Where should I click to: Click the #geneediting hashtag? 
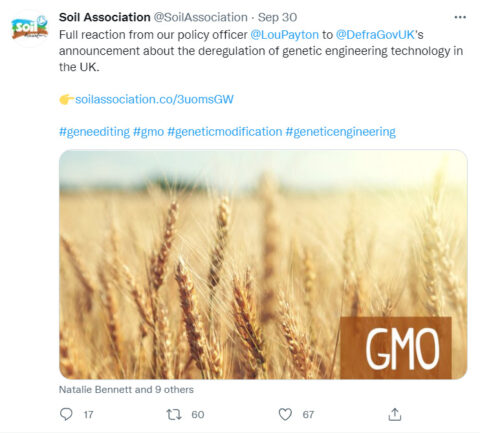click(x=94, y=132)
